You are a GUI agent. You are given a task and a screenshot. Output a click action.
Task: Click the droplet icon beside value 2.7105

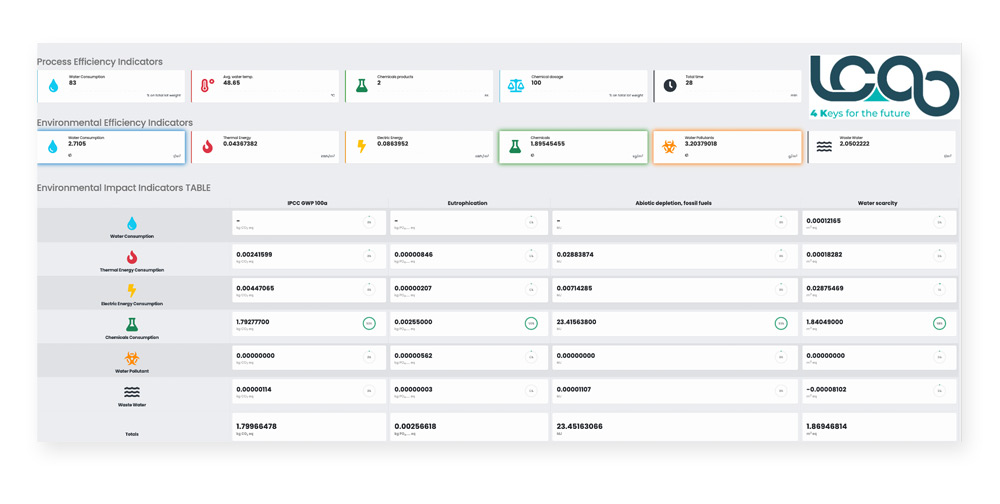tap(53, 147)
